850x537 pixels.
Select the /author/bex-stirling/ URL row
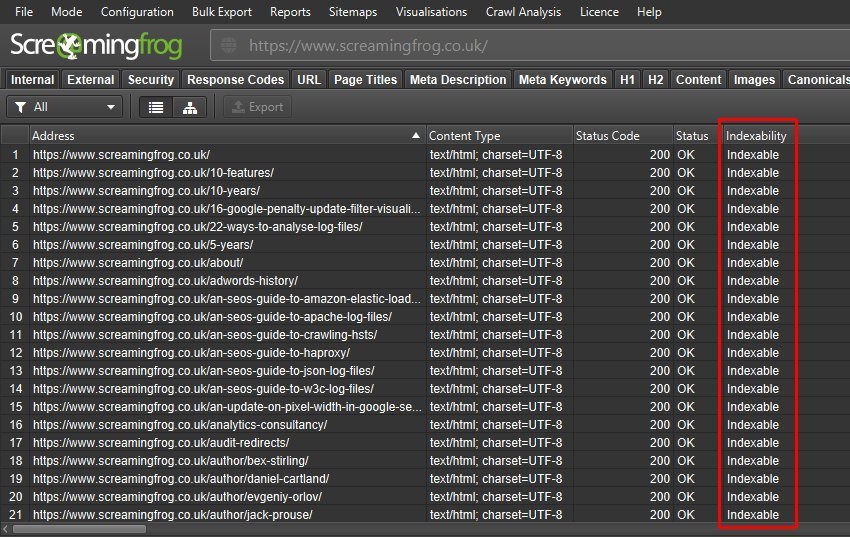pos(170,461)
